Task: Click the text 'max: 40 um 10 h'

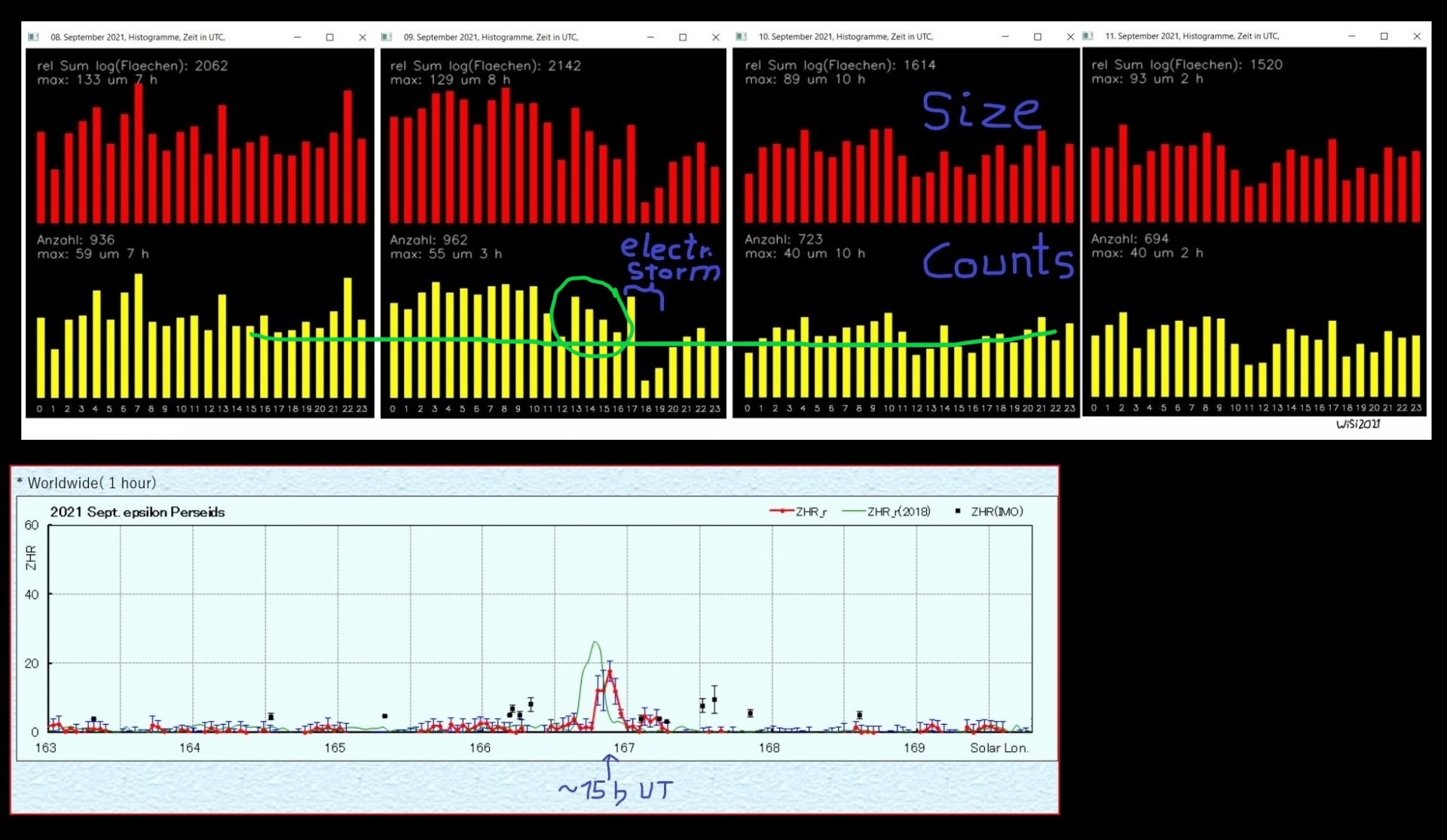Action: point(805,254)
